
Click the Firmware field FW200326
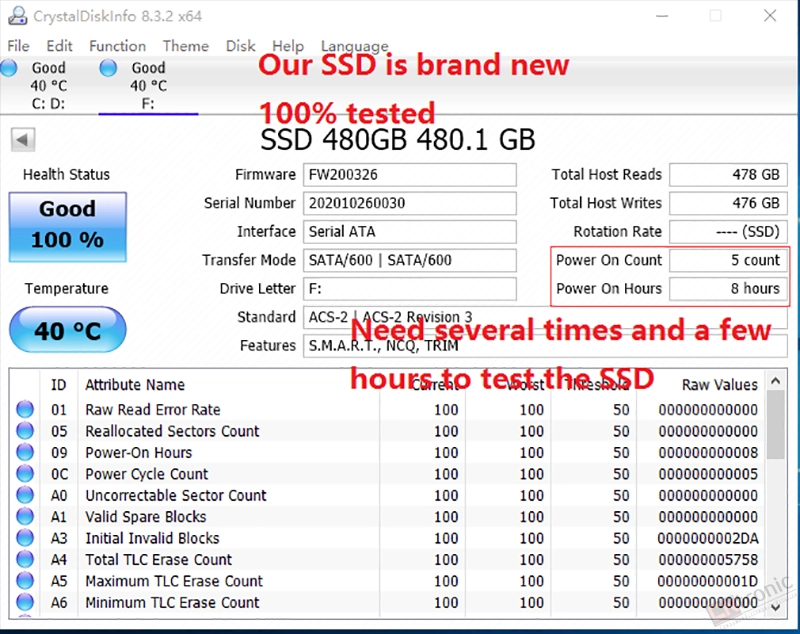[x=410, y=175]
